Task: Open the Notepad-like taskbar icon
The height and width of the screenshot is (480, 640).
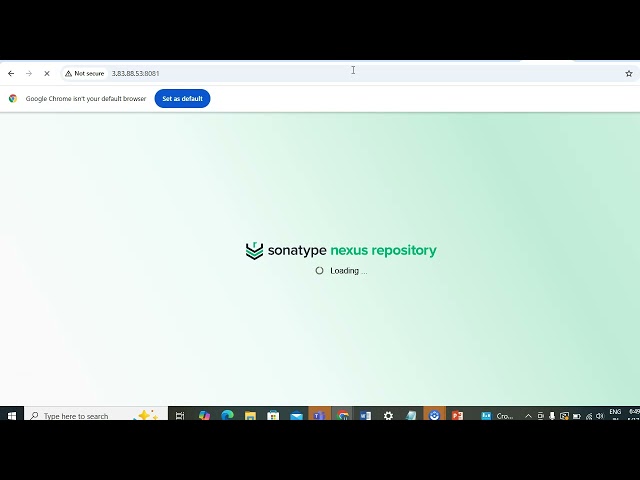Action: point(411,415)
